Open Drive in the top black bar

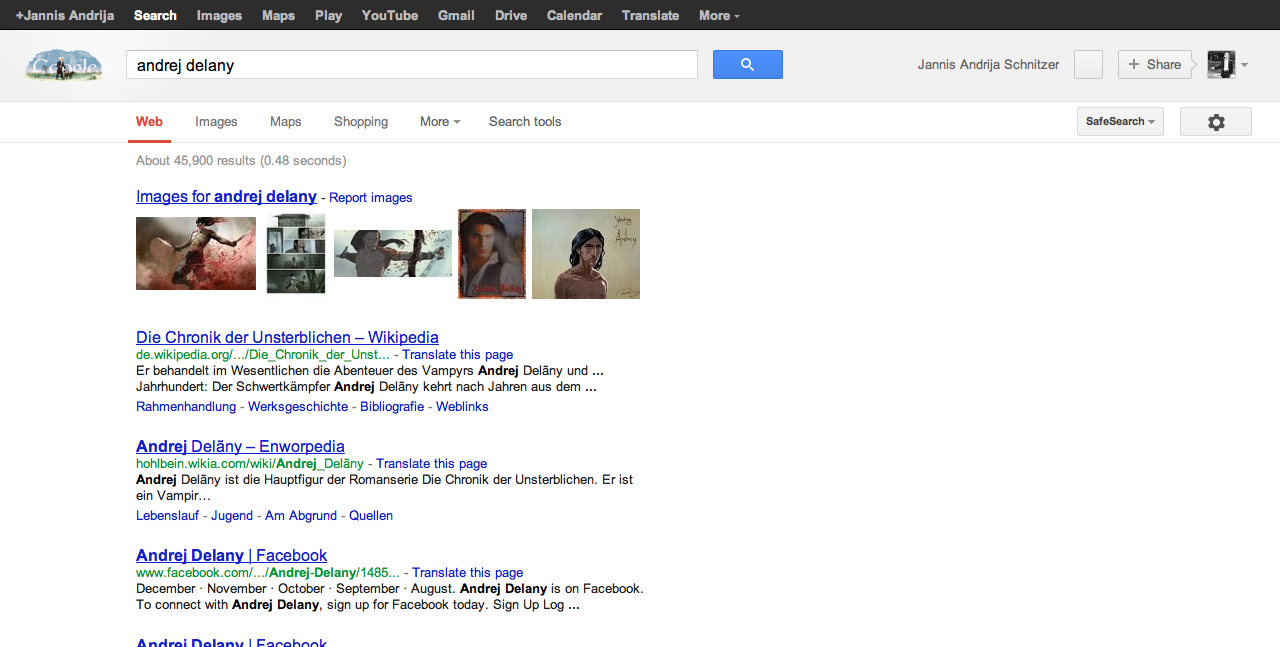coord(511,15)
